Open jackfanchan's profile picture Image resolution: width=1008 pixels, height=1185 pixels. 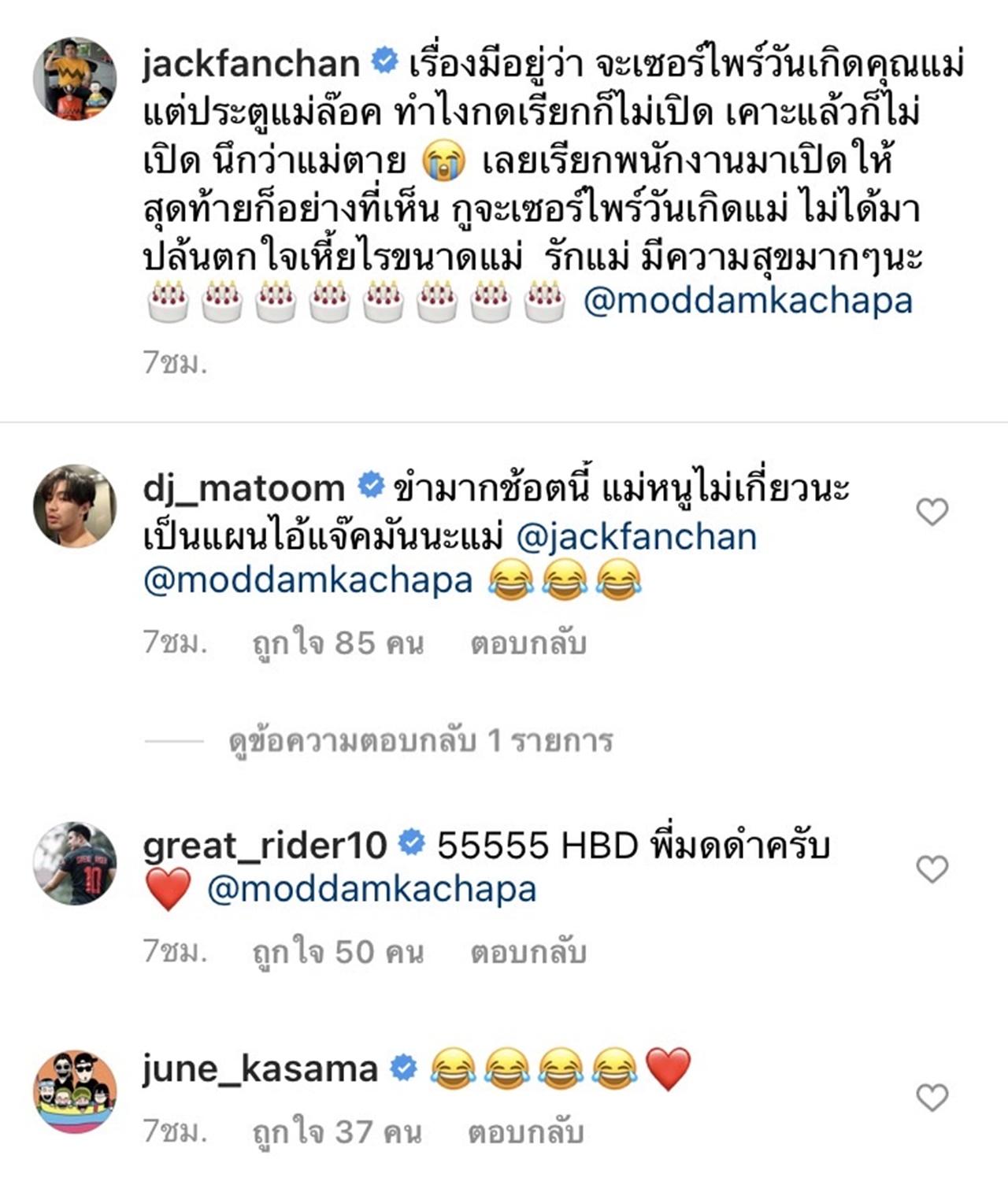pyautogui.click(x=75, y=79)
